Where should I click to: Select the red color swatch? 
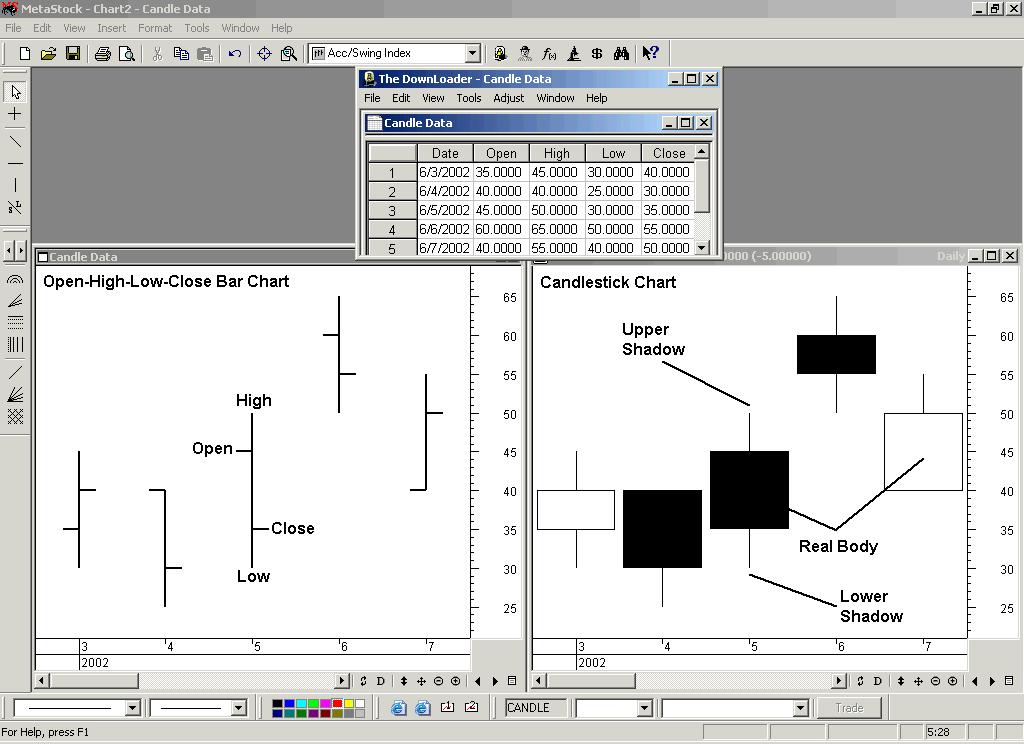[x=336, y=702]
